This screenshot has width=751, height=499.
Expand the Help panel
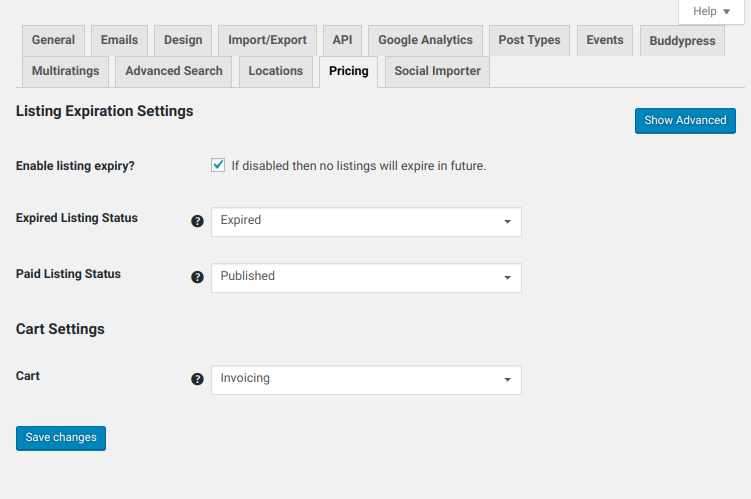pos(711,11)
